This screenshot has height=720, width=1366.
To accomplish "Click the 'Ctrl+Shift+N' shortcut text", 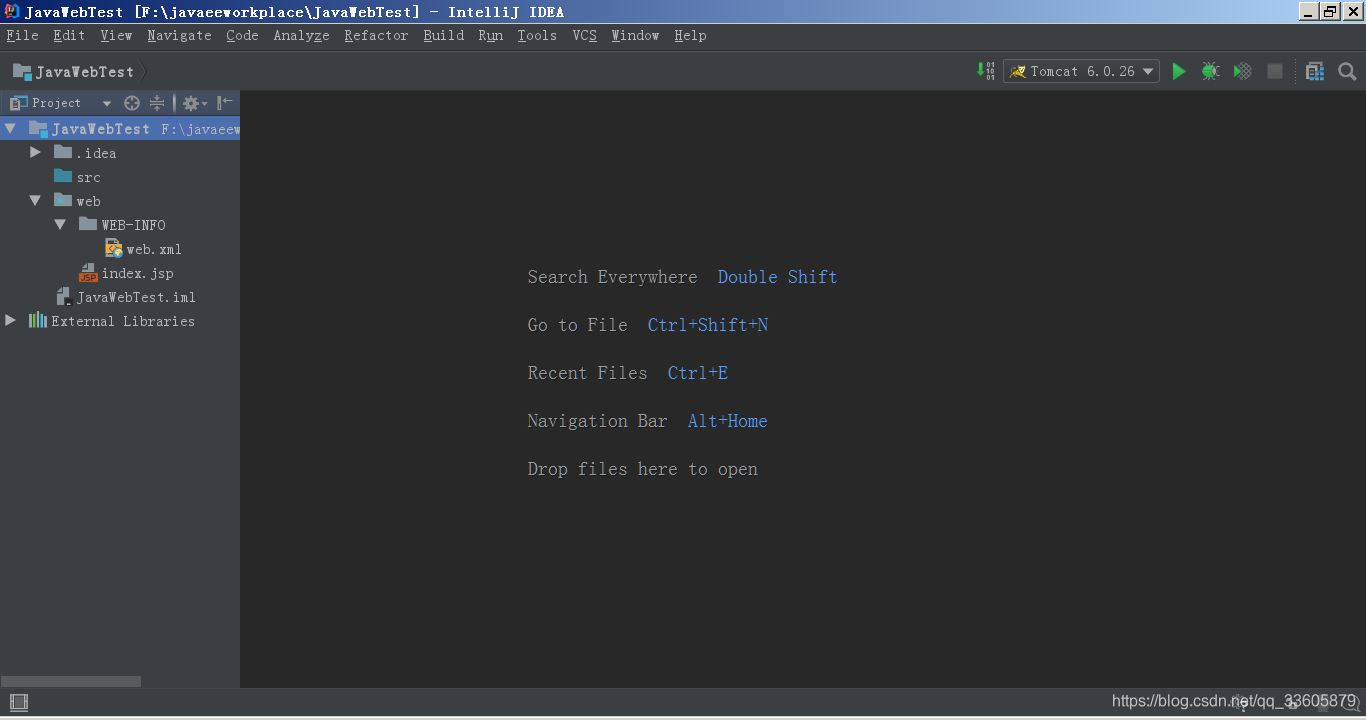I will [x=708, y=325].
